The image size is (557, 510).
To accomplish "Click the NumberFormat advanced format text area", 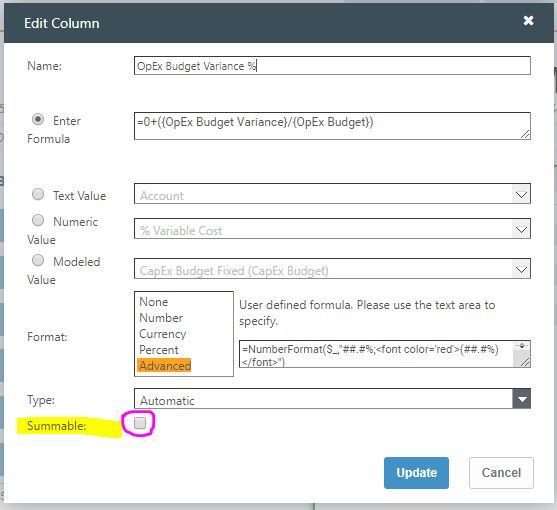I will click(x=385, y=354).
